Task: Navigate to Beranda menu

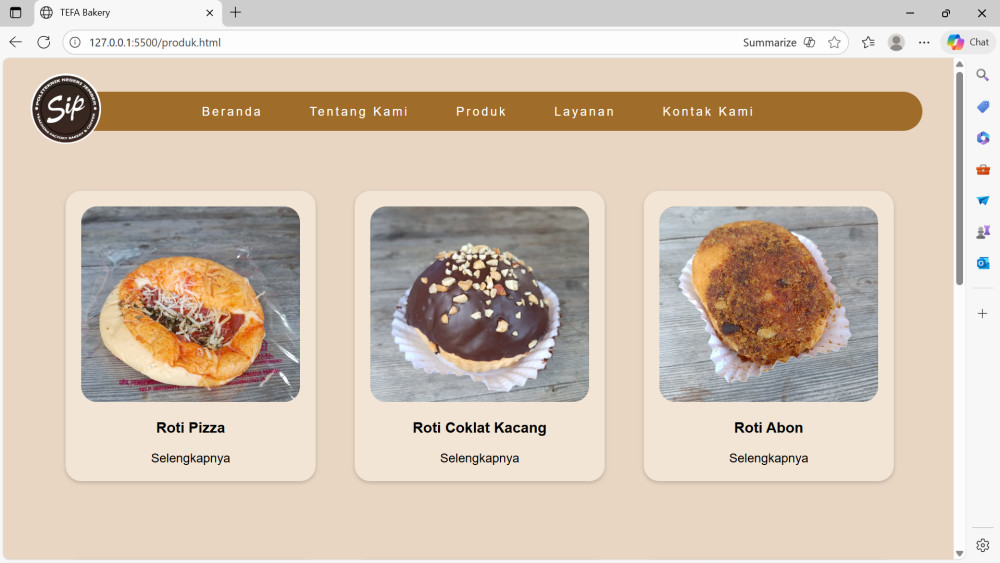Action: 232,112
